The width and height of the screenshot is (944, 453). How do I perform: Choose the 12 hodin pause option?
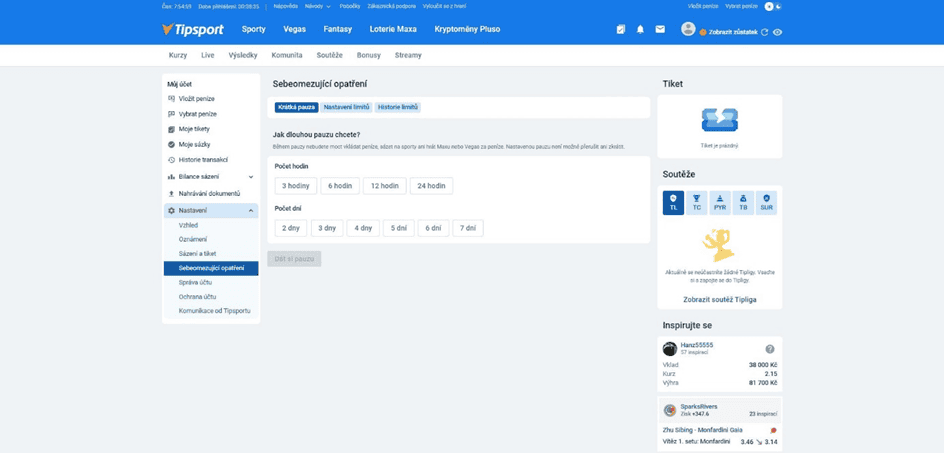(385, 186)
